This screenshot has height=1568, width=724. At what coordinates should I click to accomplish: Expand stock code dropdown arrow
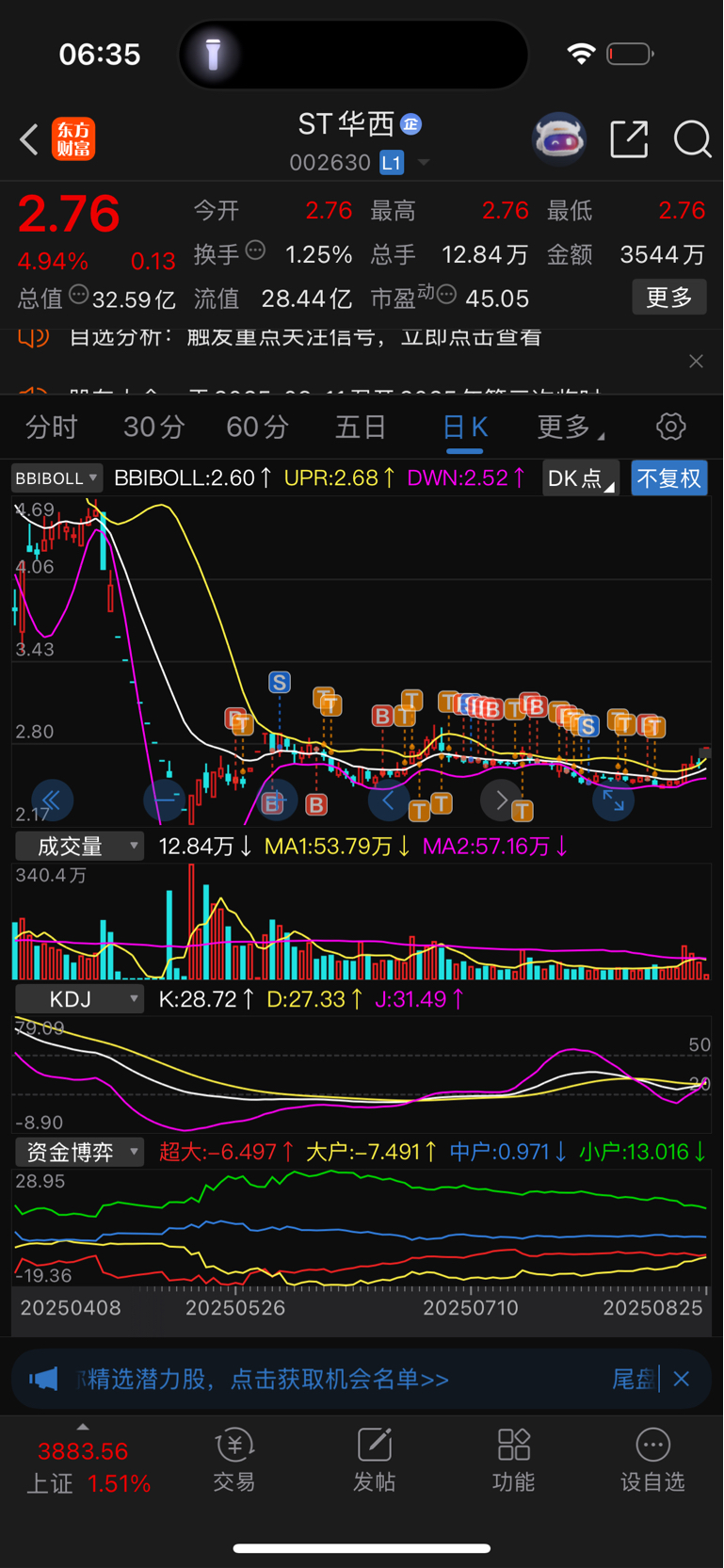coord(424,163)
